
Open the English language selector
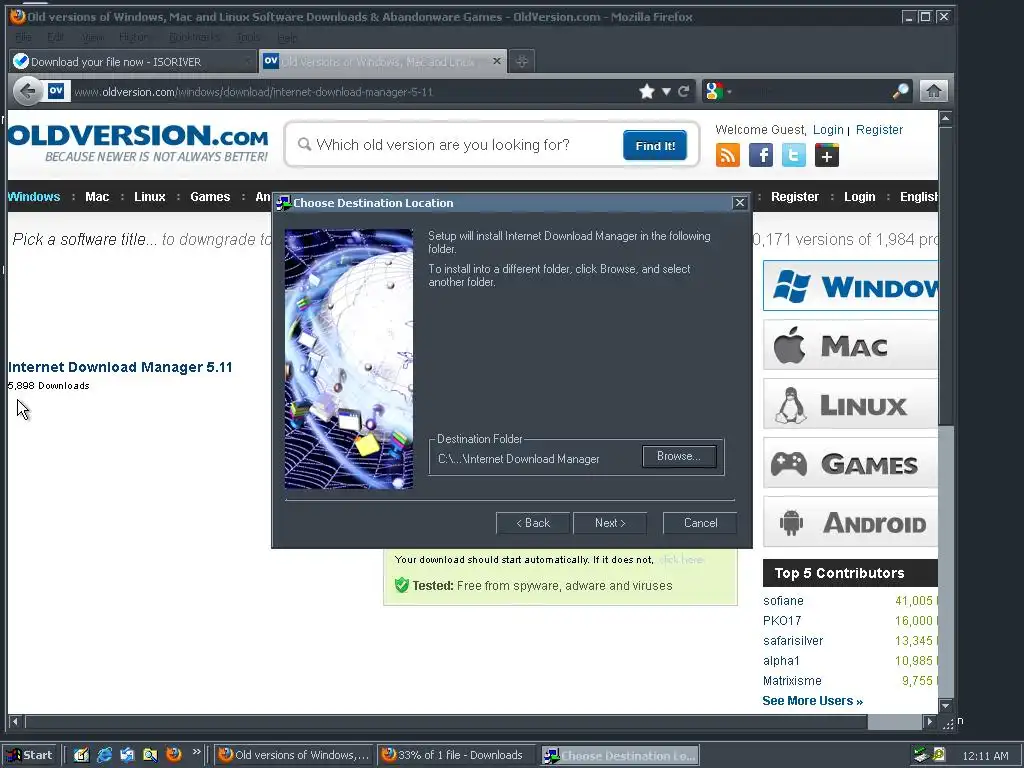pos(918,197)
